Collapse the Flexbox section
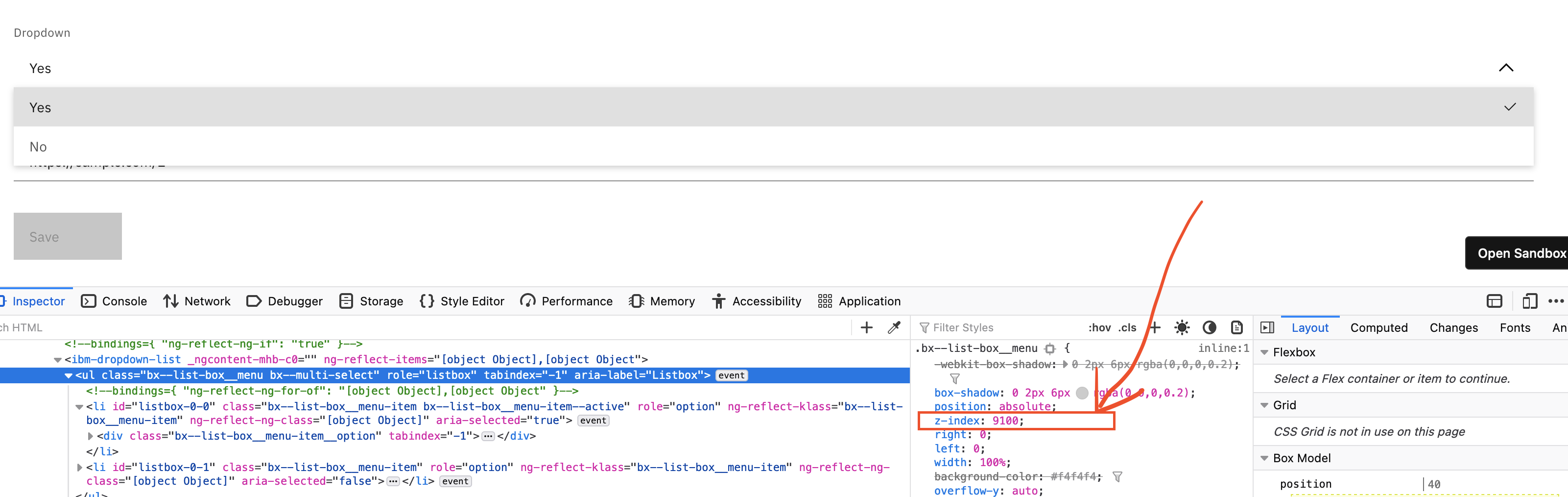The image size is (1568, 497). point(1264,352)
